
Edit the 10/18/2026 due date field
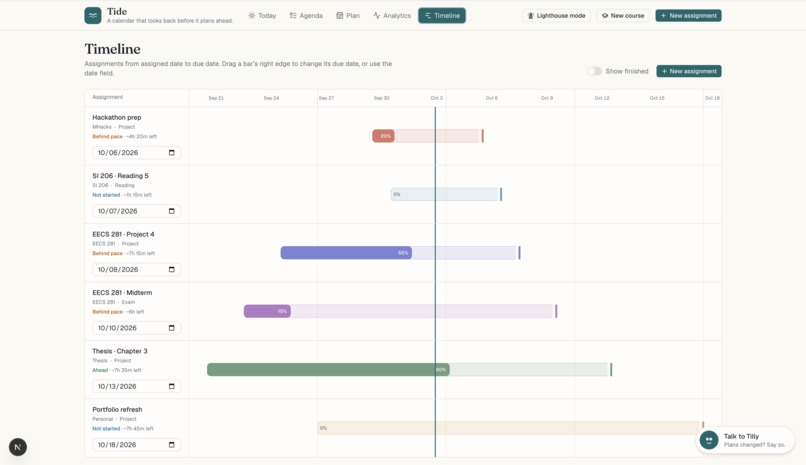(136, 445)
